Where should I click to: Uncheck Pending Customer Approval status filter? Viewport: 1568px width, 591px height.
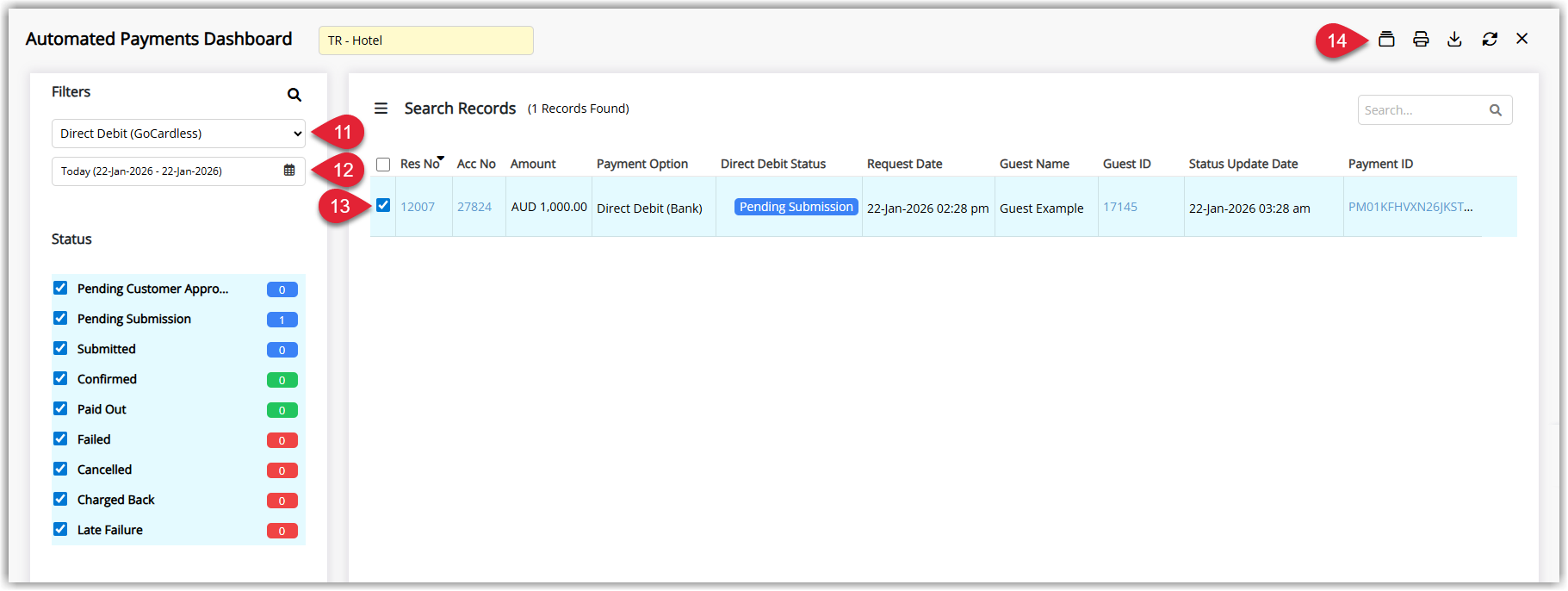tap(60, 288)
